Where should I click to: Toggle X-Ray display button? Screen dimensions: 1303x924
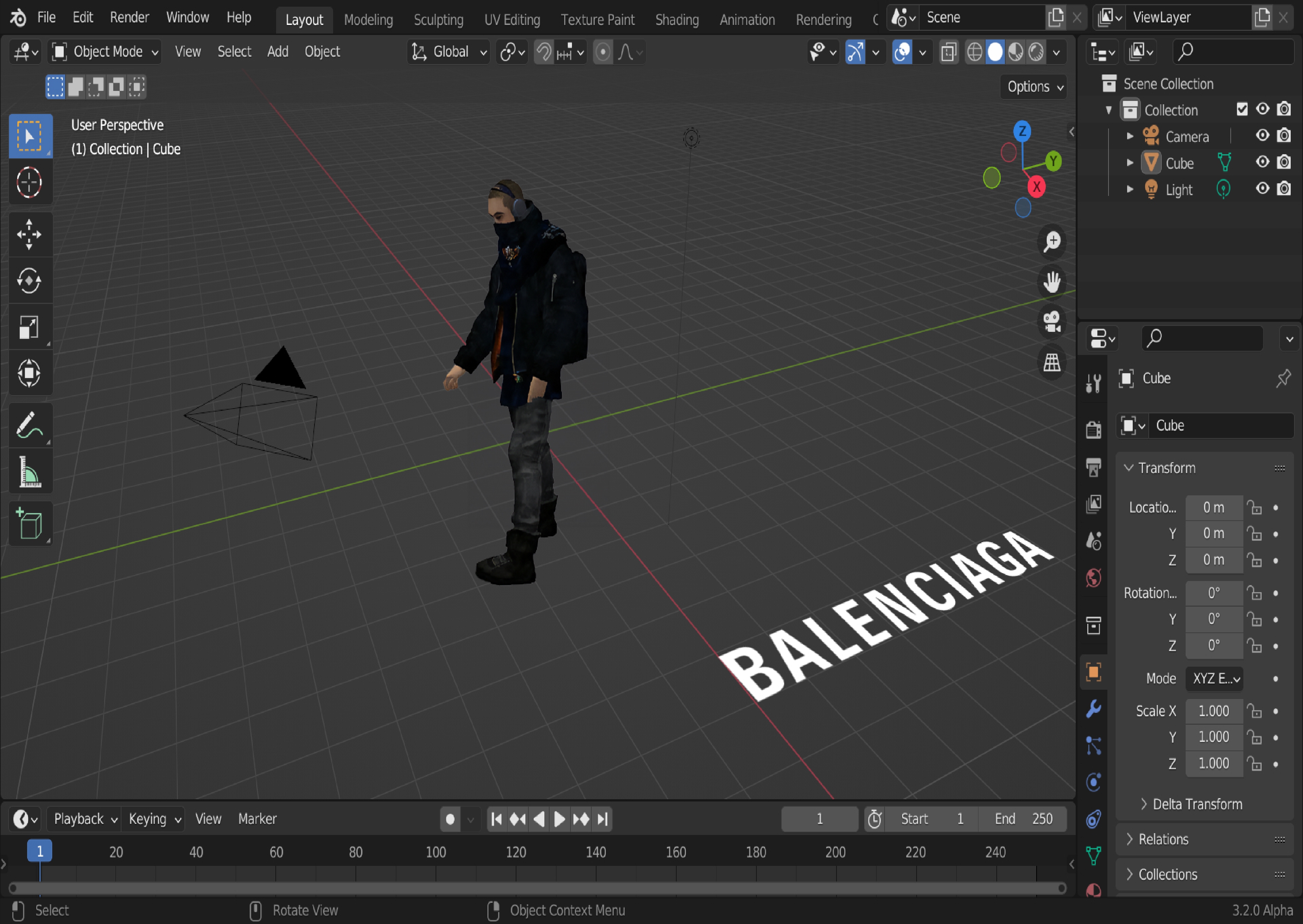pos(948,53)
